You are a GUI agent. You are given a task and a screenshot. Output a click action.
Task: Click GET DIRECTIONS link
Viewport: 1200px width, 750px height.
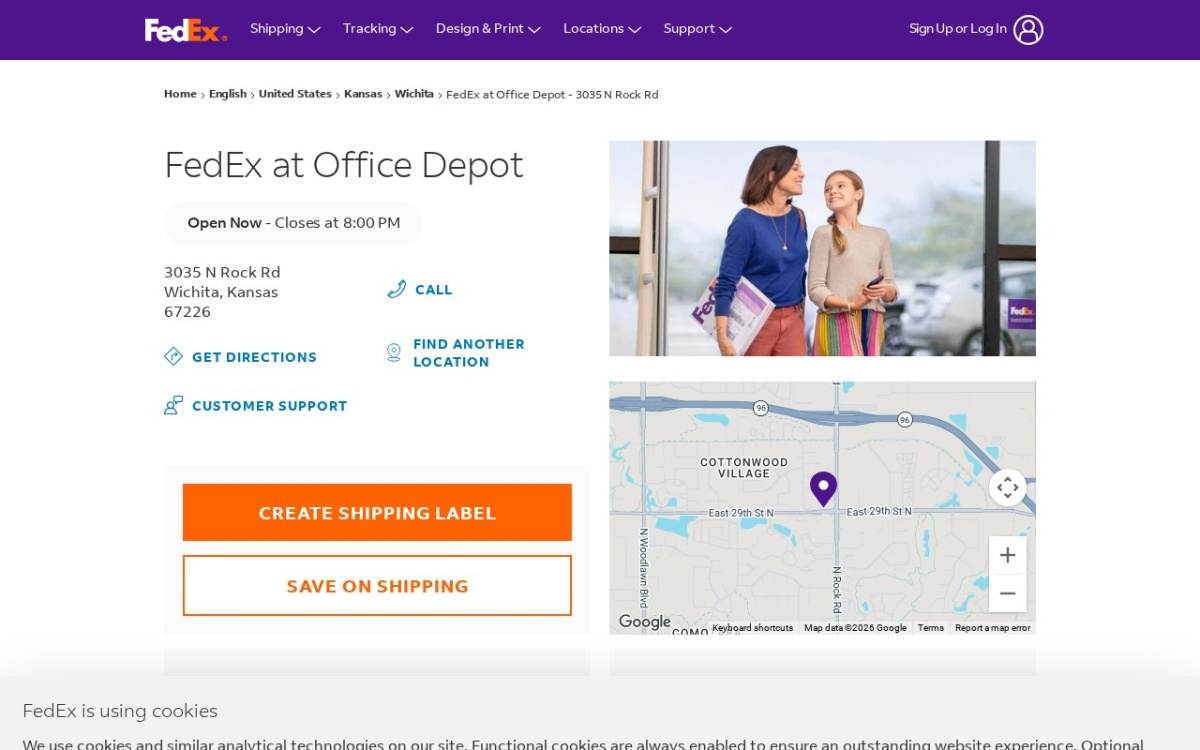254,357
